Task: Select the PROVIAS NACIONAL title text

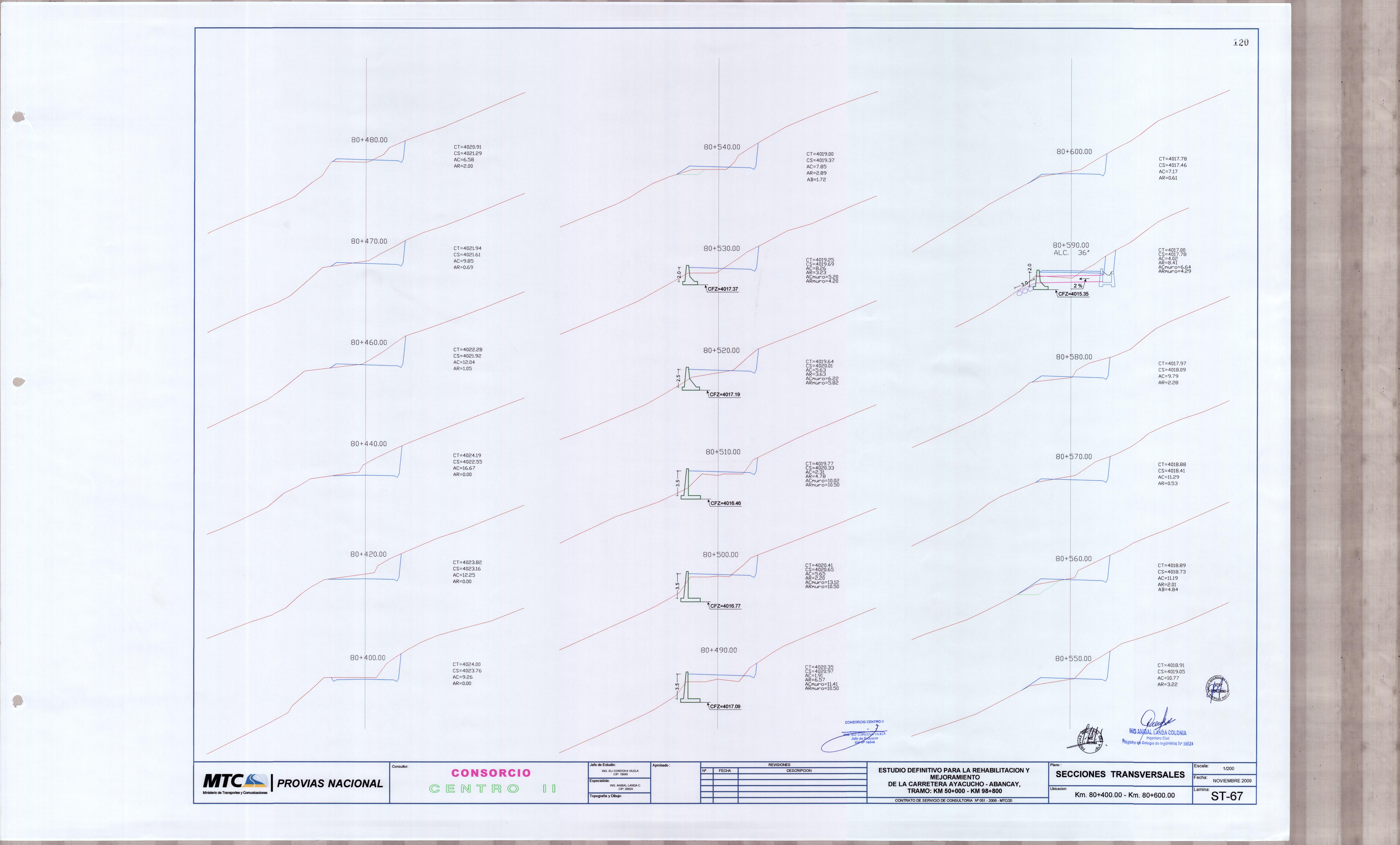Action: point(330,784)
